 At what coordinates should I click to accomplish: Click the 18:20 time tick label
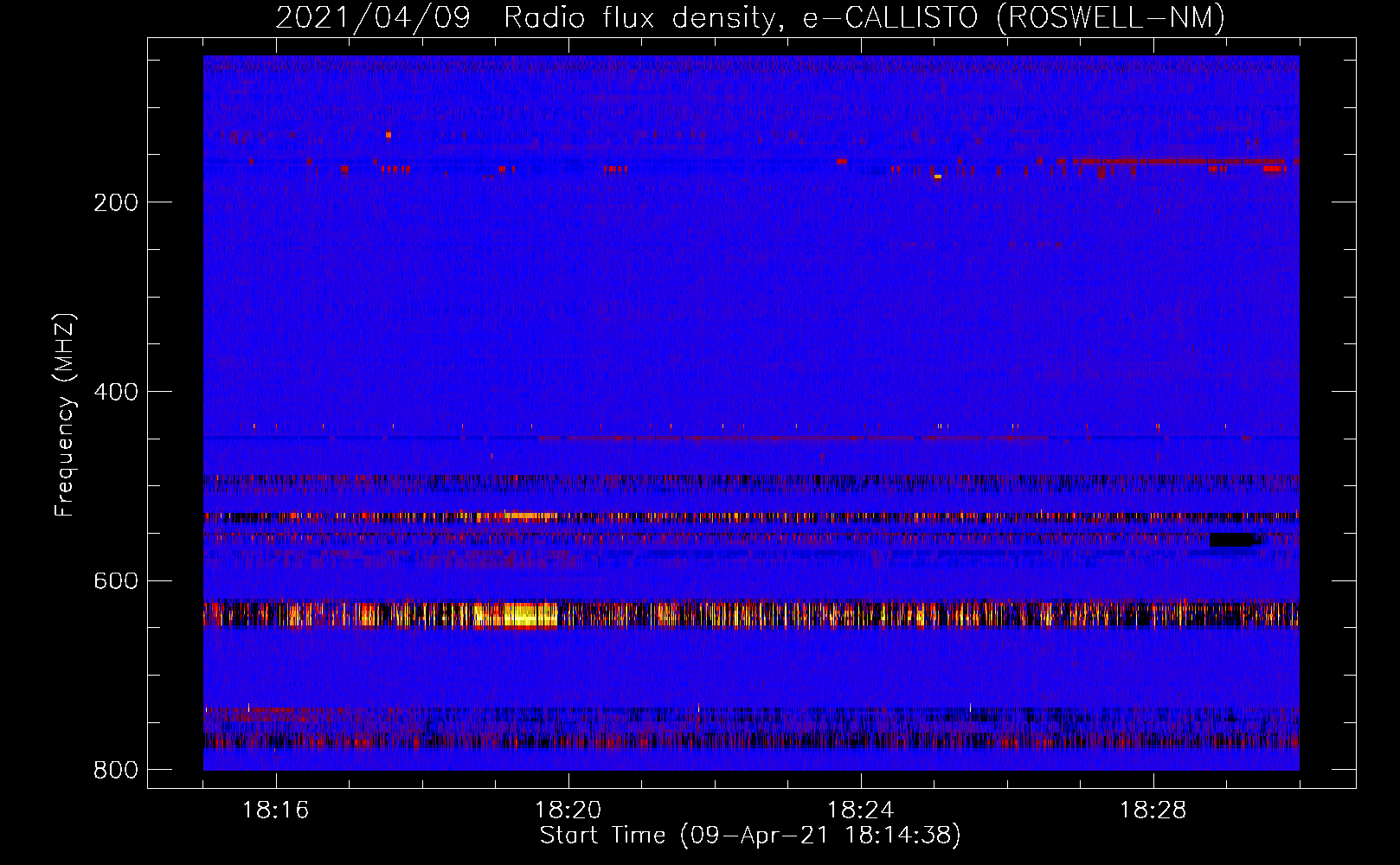pos(568,811)
